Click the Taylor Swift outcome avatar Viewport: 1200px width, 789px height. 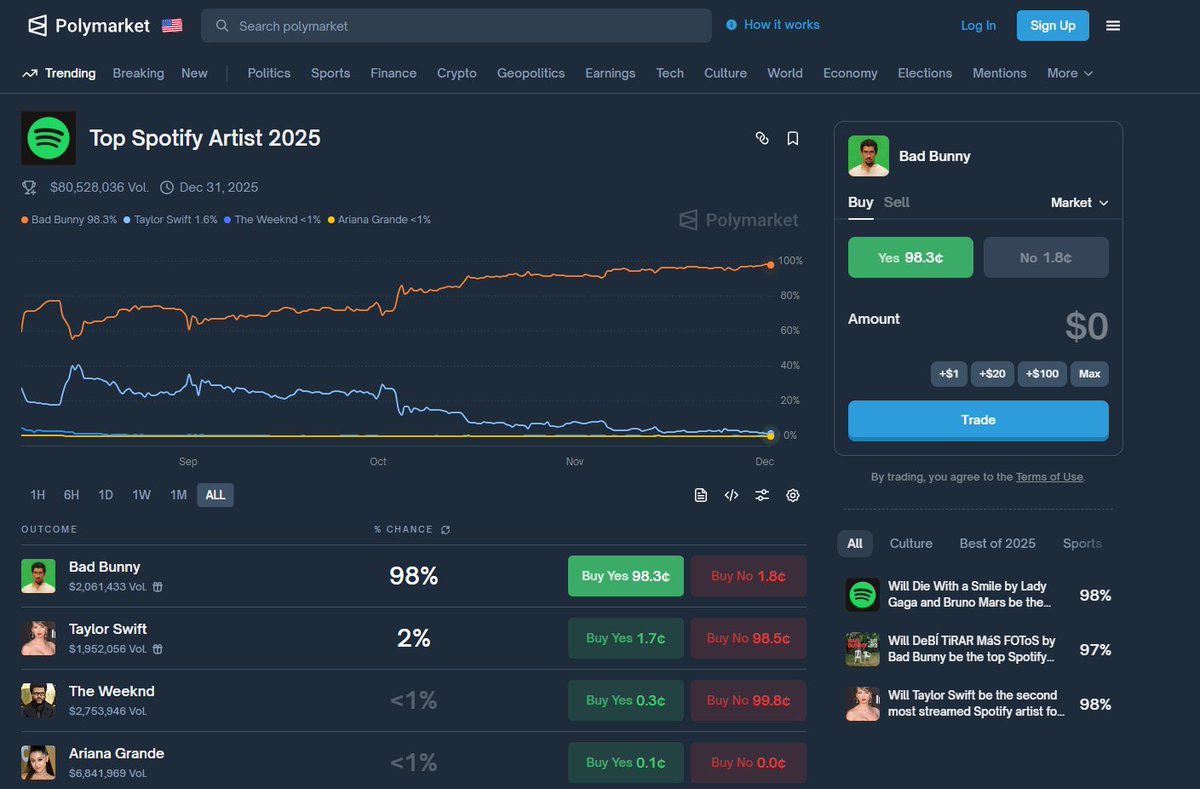tap(38, 638)
